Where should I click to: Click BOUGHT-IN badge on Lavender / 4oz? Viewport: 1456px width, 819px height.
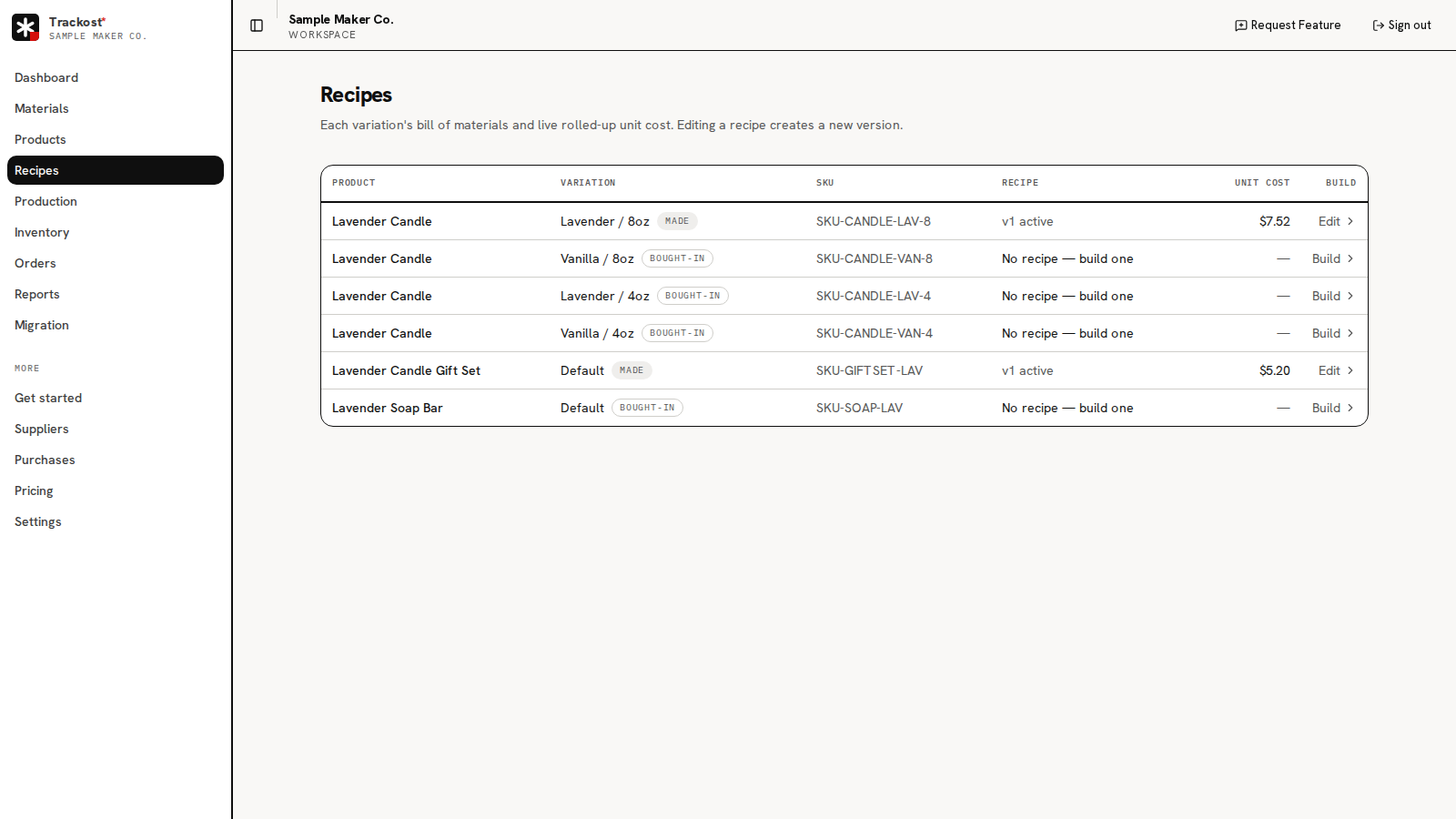pyautogui.click(x=693, y=296)
